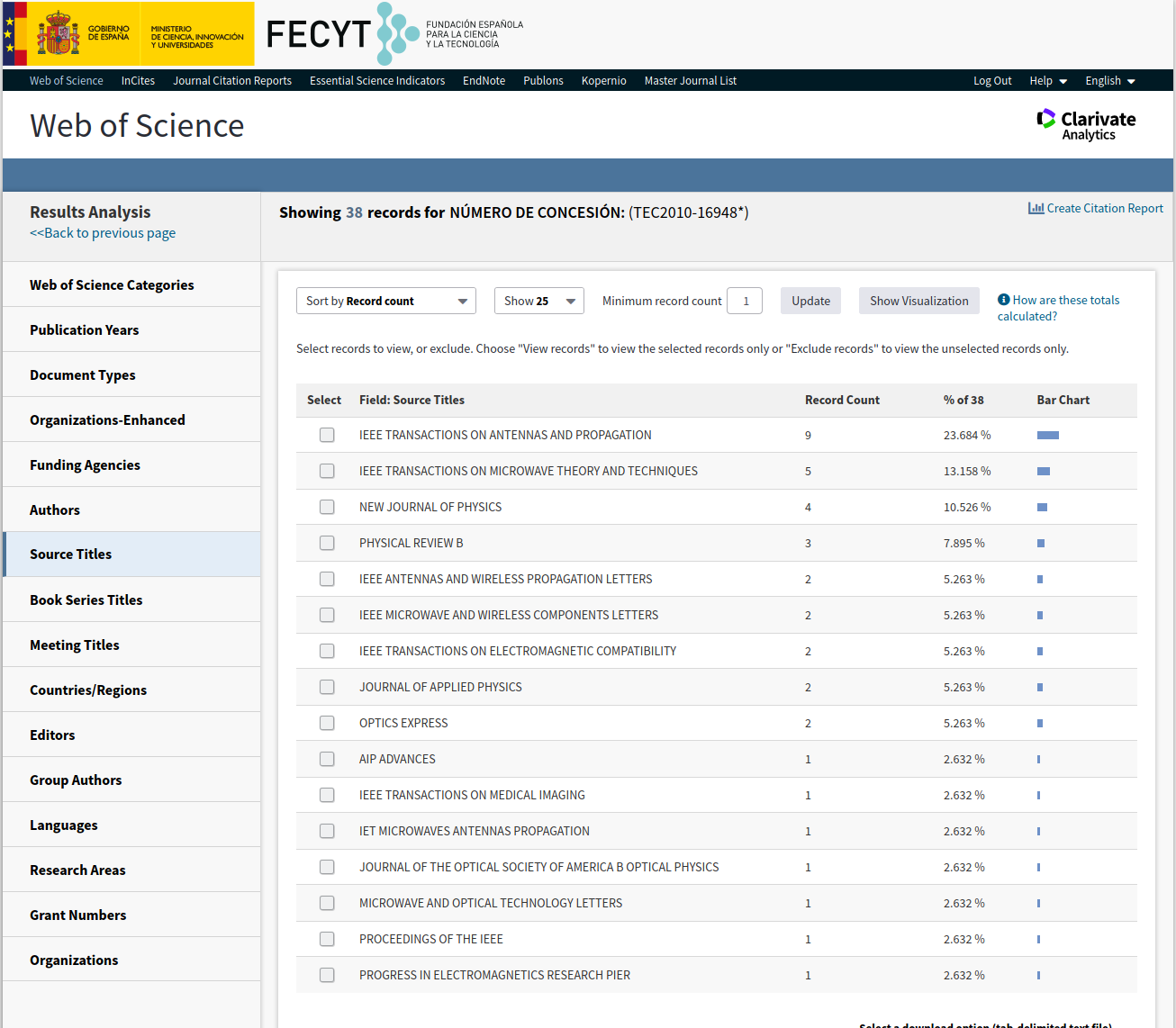
Task: Click the Create Citation Report chart icon
Action: point(1036,208)
